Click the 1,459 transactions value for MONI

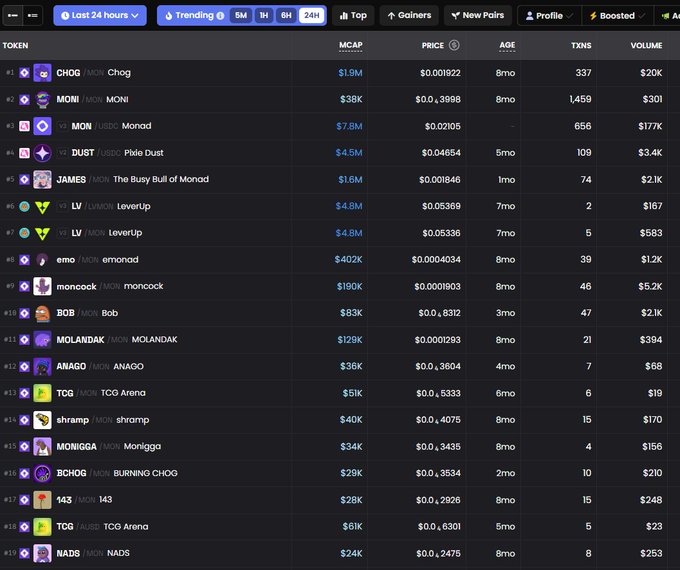[x=580, y=99]
